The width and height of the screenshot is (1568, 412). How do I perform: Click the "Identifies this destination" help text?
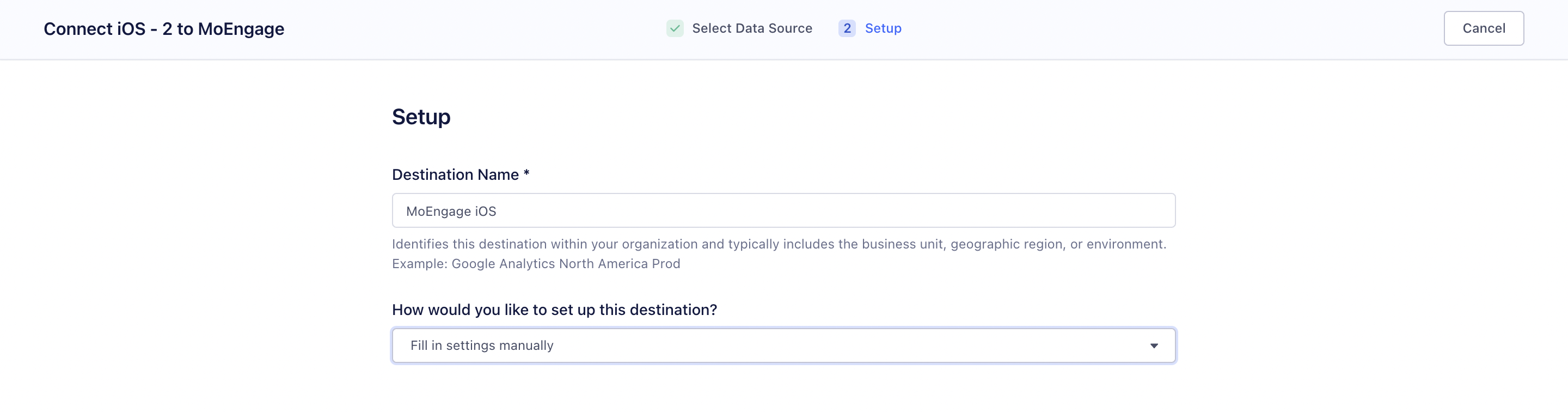coord(779,244)
